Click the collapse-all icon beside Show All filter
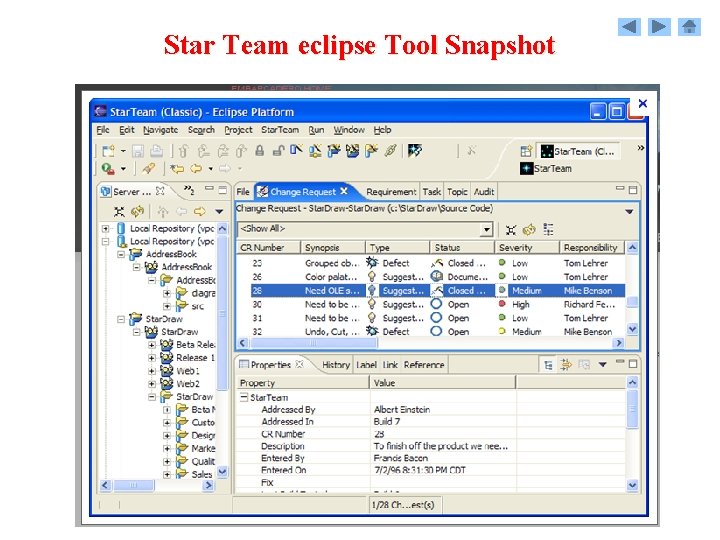 coord(511,230)
